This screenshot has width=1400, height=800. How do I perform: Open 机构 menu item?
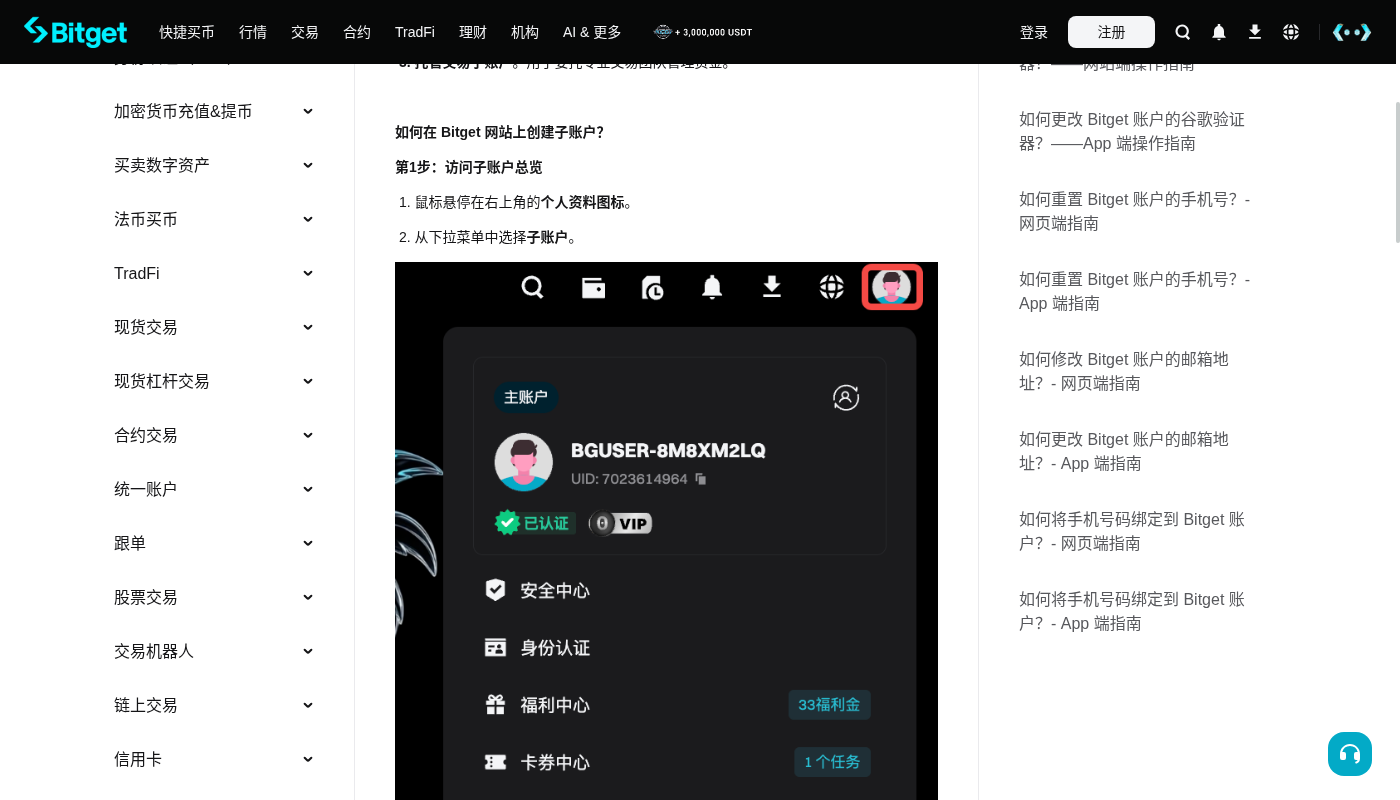coord(525,32)
